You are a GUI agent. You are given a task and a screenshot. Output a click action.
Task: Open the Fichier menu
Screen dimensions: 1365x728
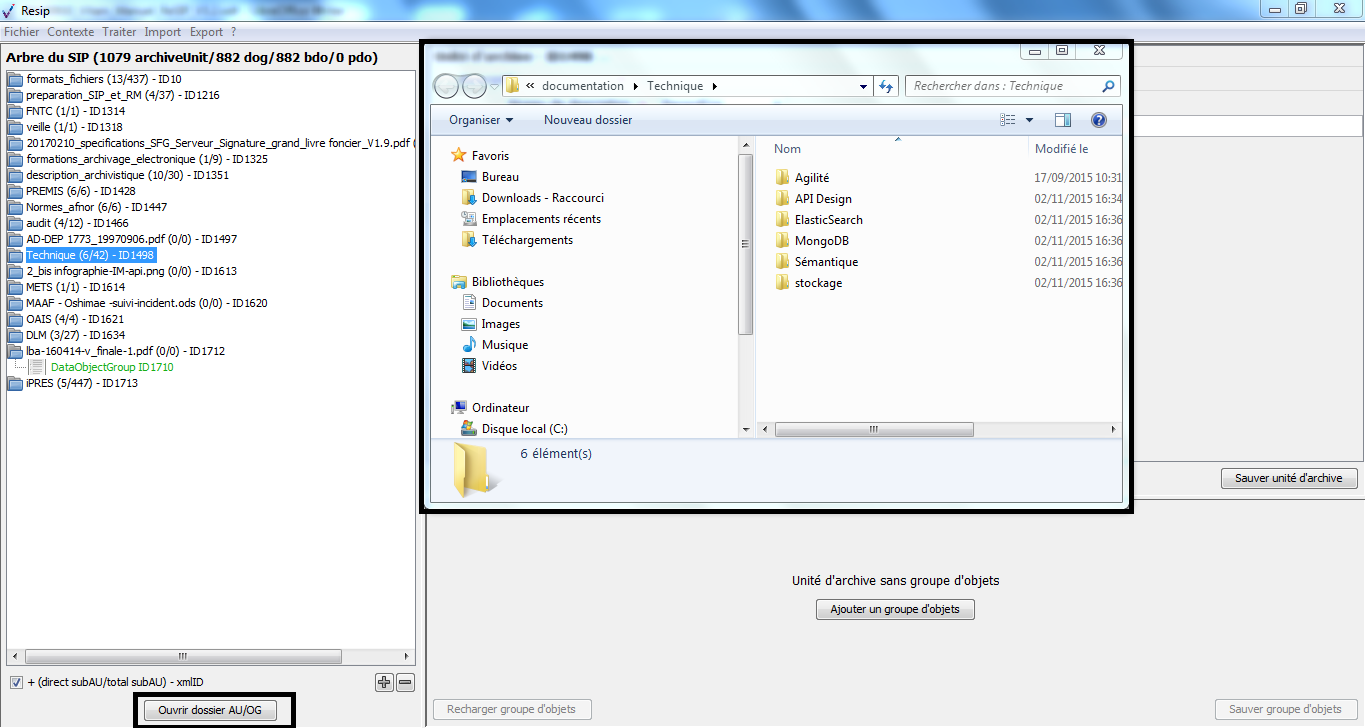pos(21,32)
